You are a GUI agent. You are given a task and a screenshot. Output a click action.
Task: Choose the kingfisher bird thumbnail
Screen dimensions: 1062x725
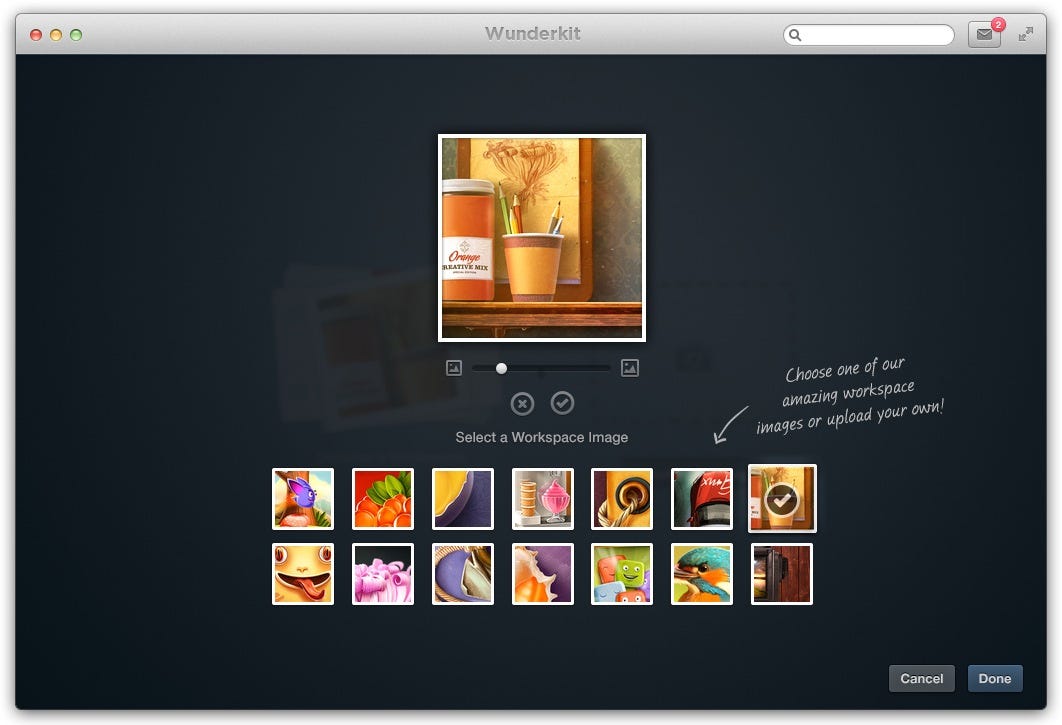coord(702,574)
